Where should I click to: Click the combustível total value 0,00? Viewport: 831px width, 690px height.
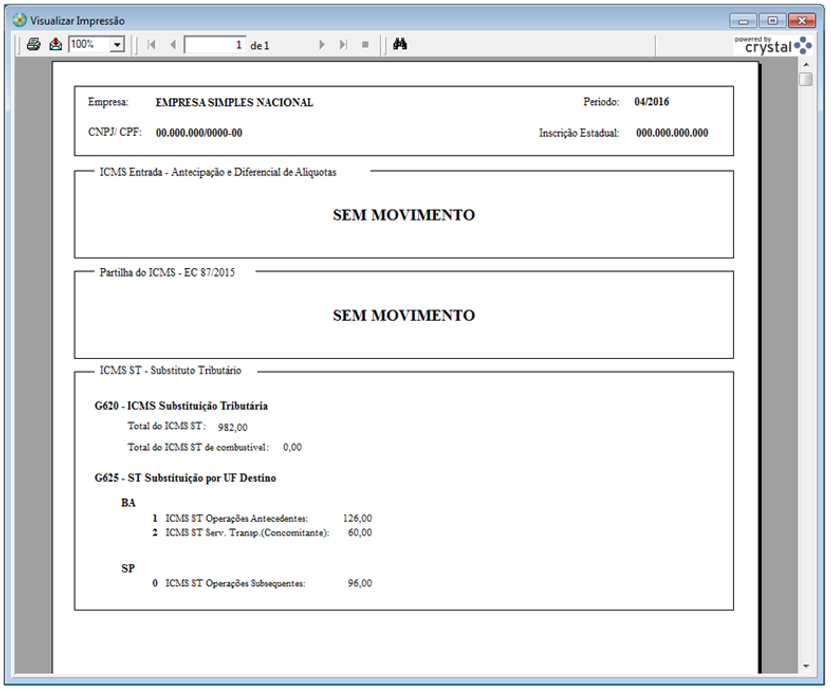coord(292,447)
